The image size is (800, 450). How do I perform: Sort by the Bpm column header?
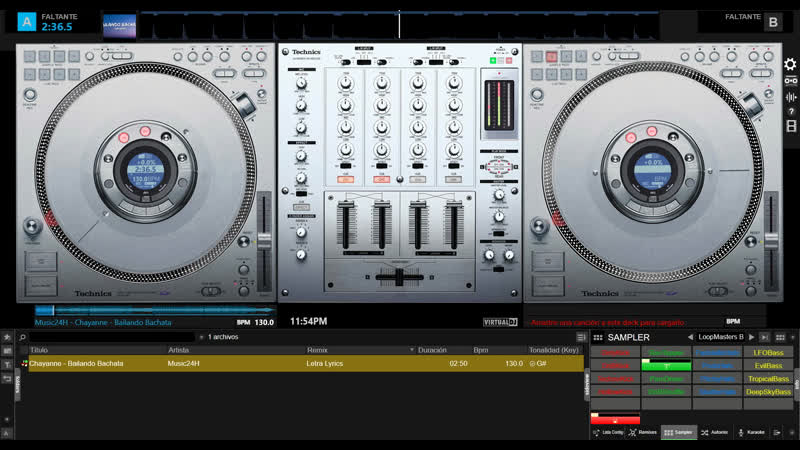point(481,350)
